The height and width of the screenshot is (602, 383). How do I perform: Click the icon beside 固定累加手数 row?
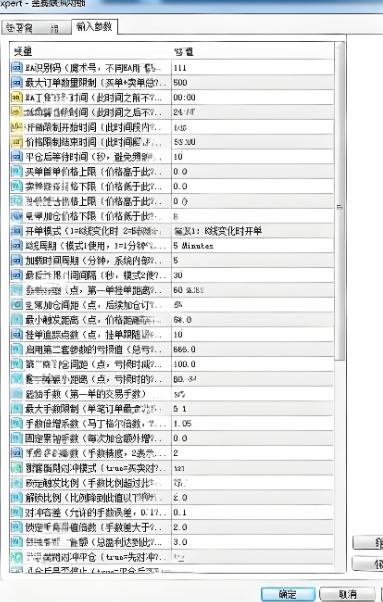[17, 438]
